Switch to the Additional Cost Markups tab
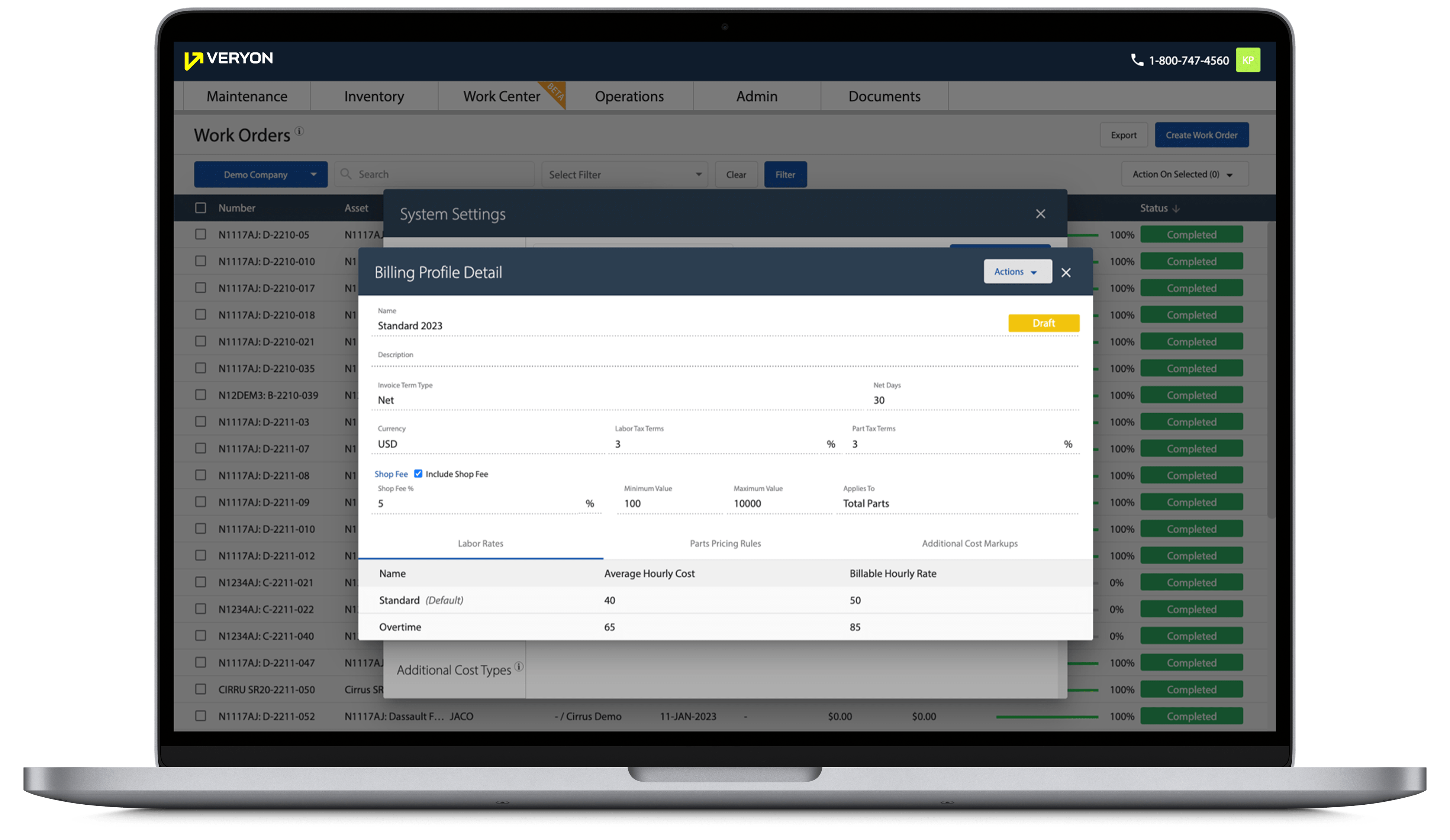1450x840 pixels. coord(966,543)
